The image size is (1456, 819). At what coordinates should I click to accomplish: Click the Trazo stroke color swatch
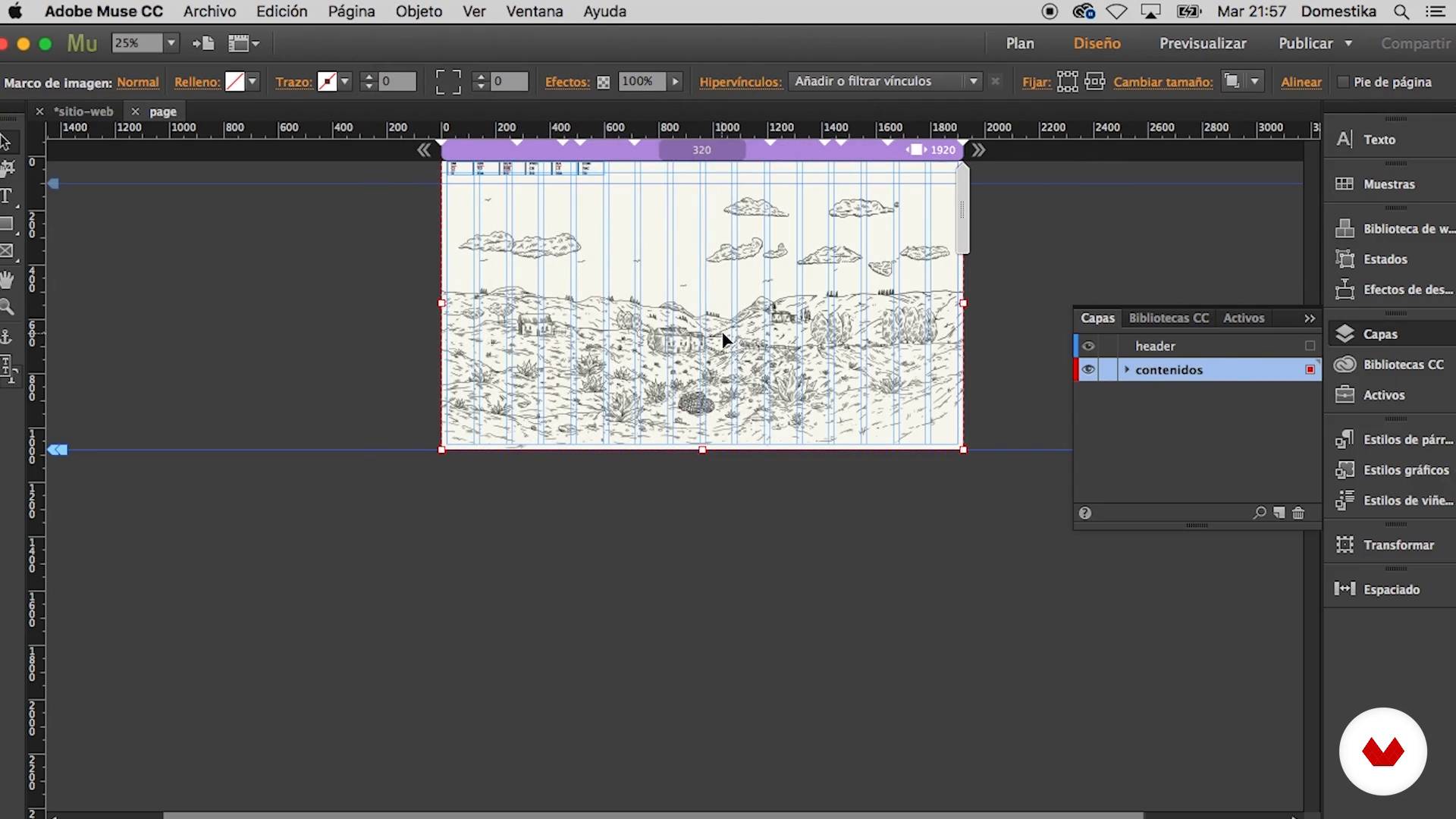pos(328,81)
